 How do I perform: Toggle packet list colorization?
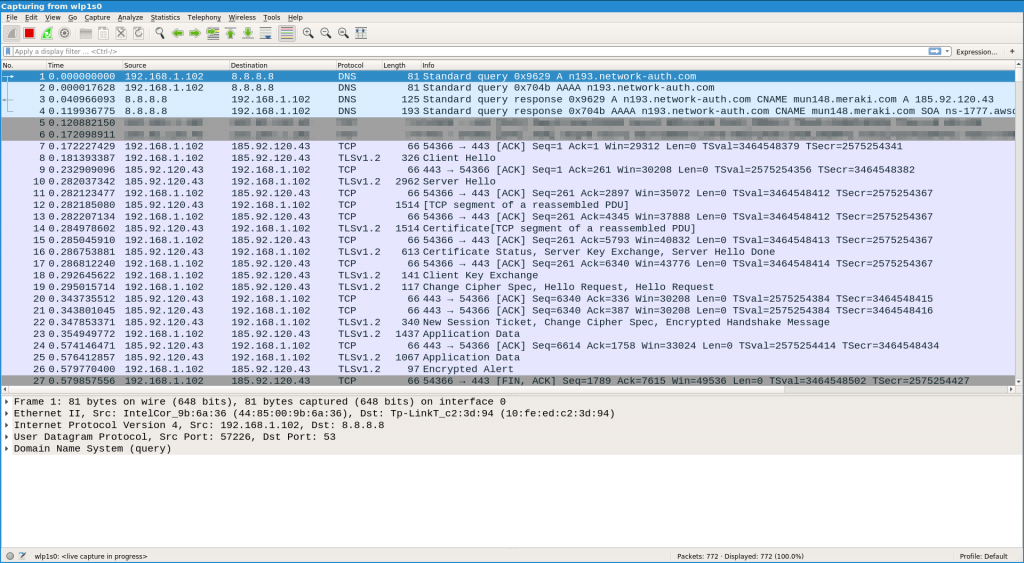(287, 33)
